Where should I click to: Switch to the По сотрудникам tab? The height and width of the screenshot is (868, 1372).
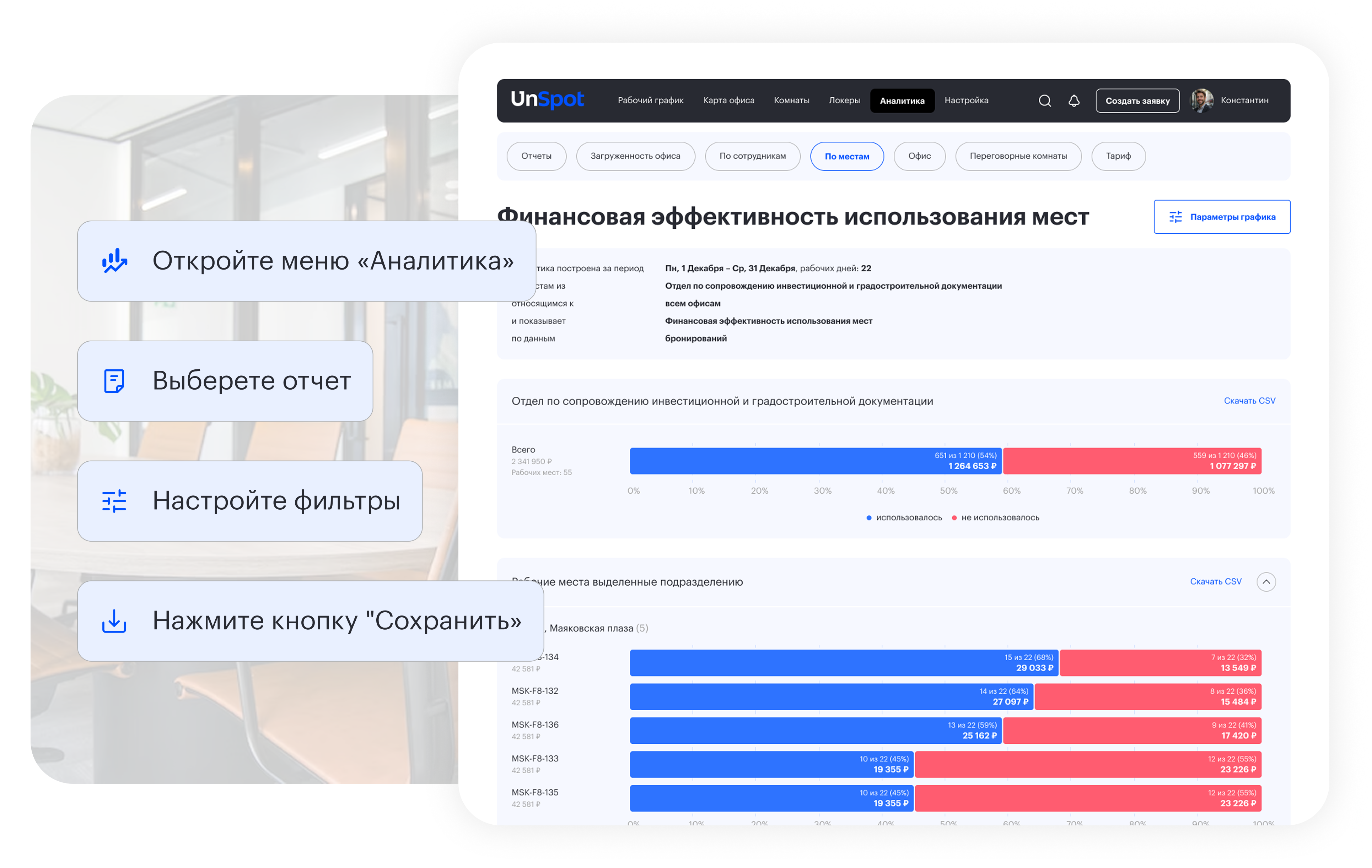point(752,156)
